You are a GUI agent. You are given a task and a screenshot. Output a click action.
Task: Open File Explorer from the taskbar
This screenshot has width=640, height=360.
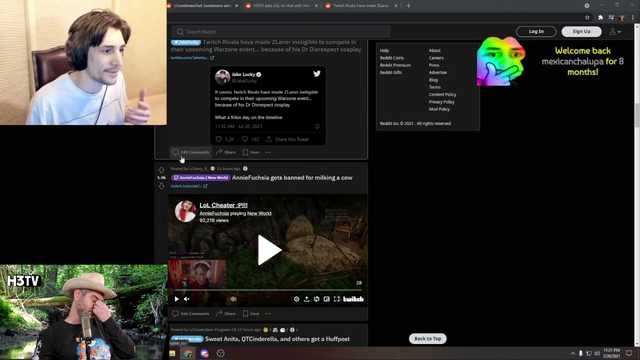[x=172, y=353]
